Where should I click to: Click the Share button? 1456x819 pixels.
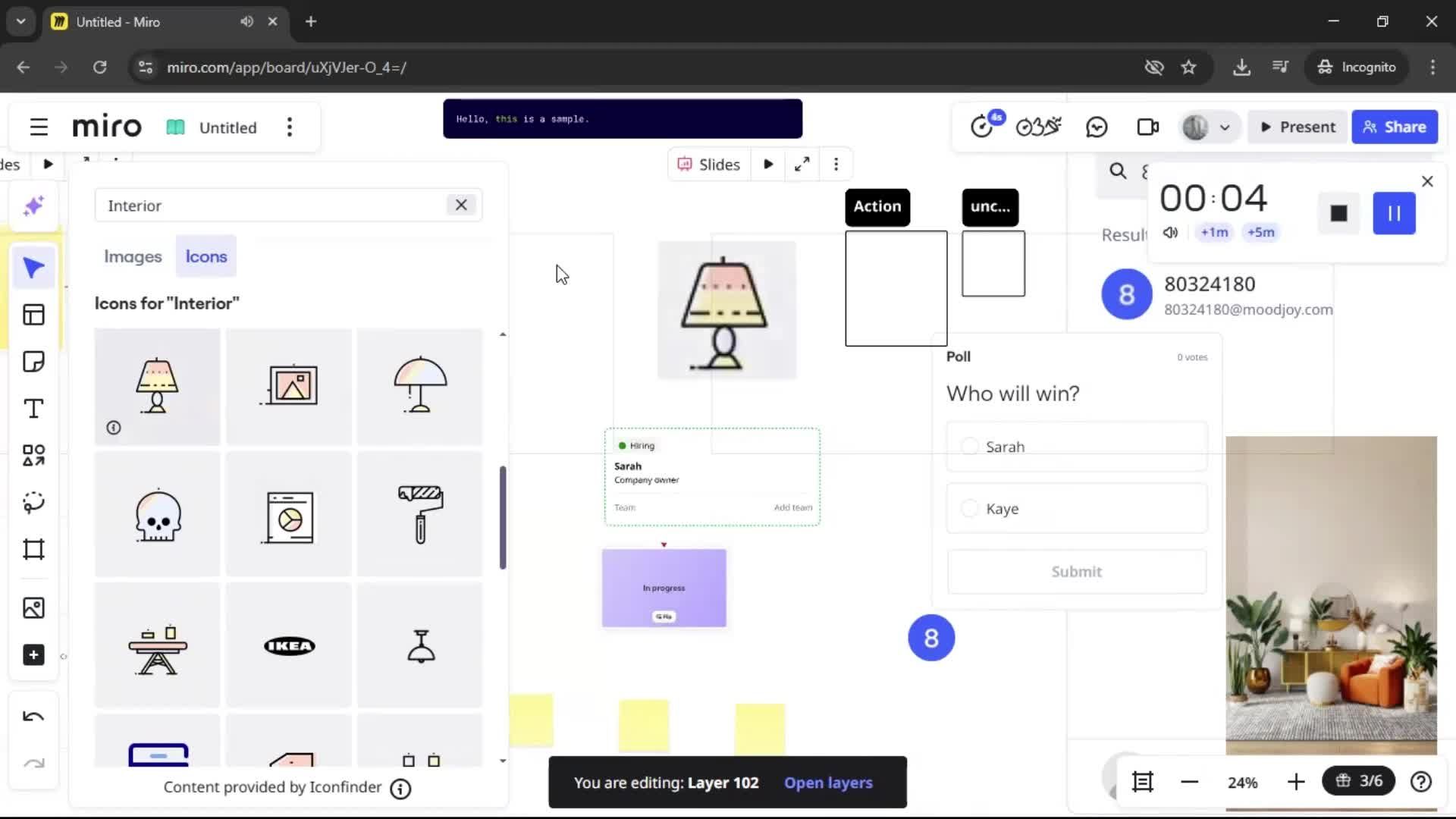pos(1394,127)
